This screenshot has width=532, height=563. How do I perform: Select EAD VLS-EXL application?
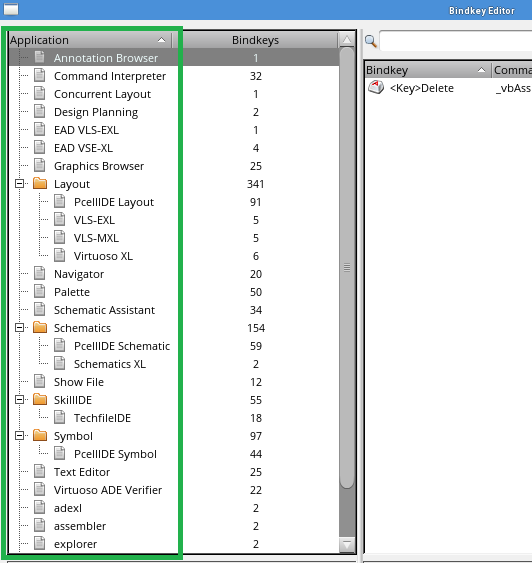click(x=86, y=130)
